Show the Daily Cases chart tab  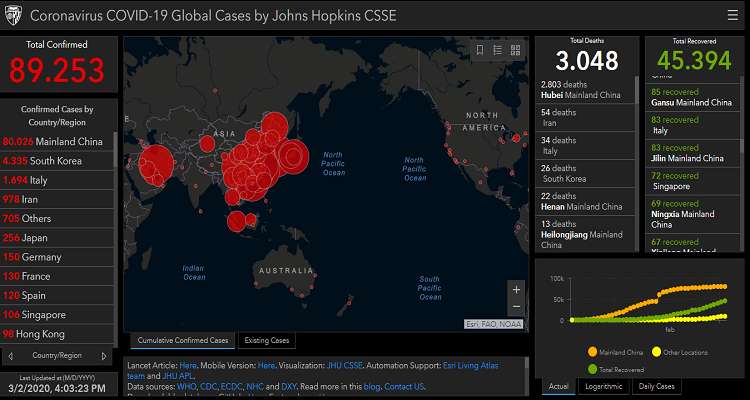point(657,386)
